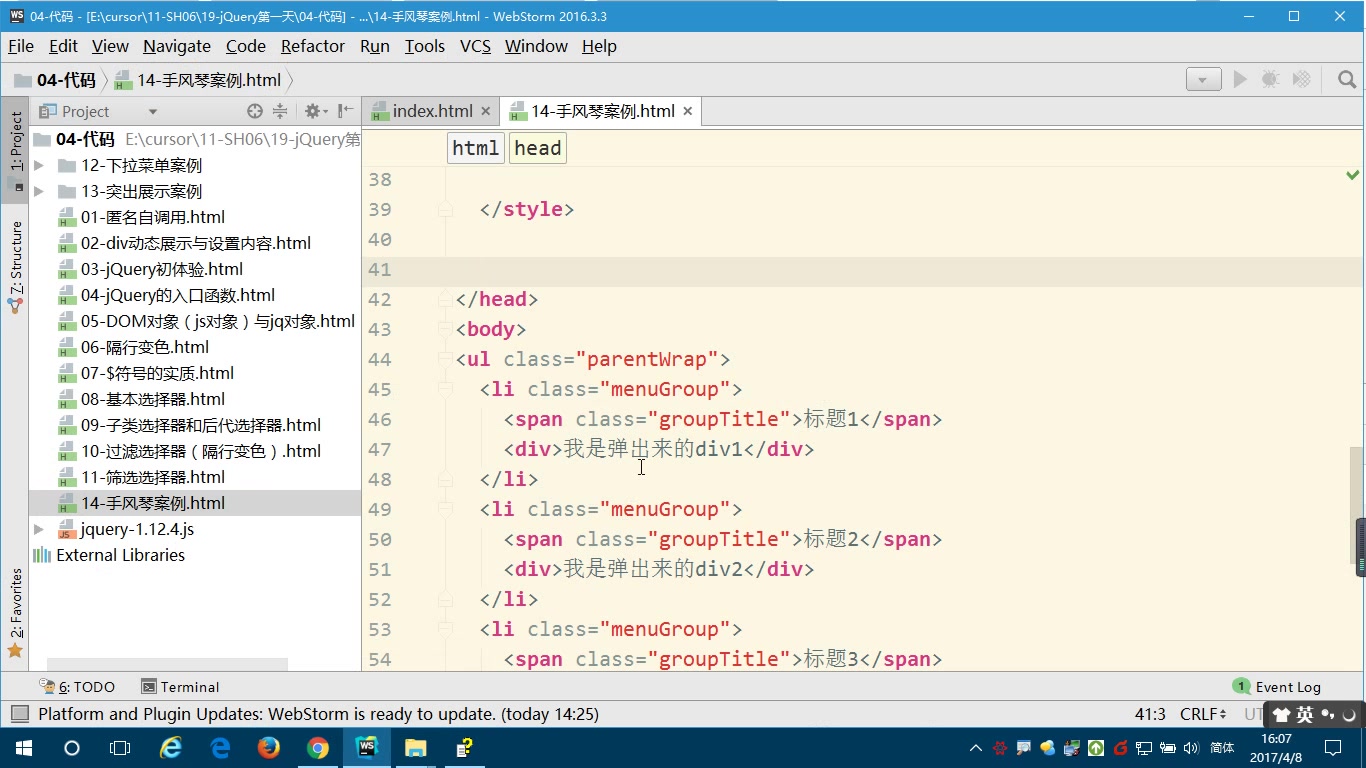Open the run configuration dropdown
Screen dimensions: 1366x768
(1203, 80)
